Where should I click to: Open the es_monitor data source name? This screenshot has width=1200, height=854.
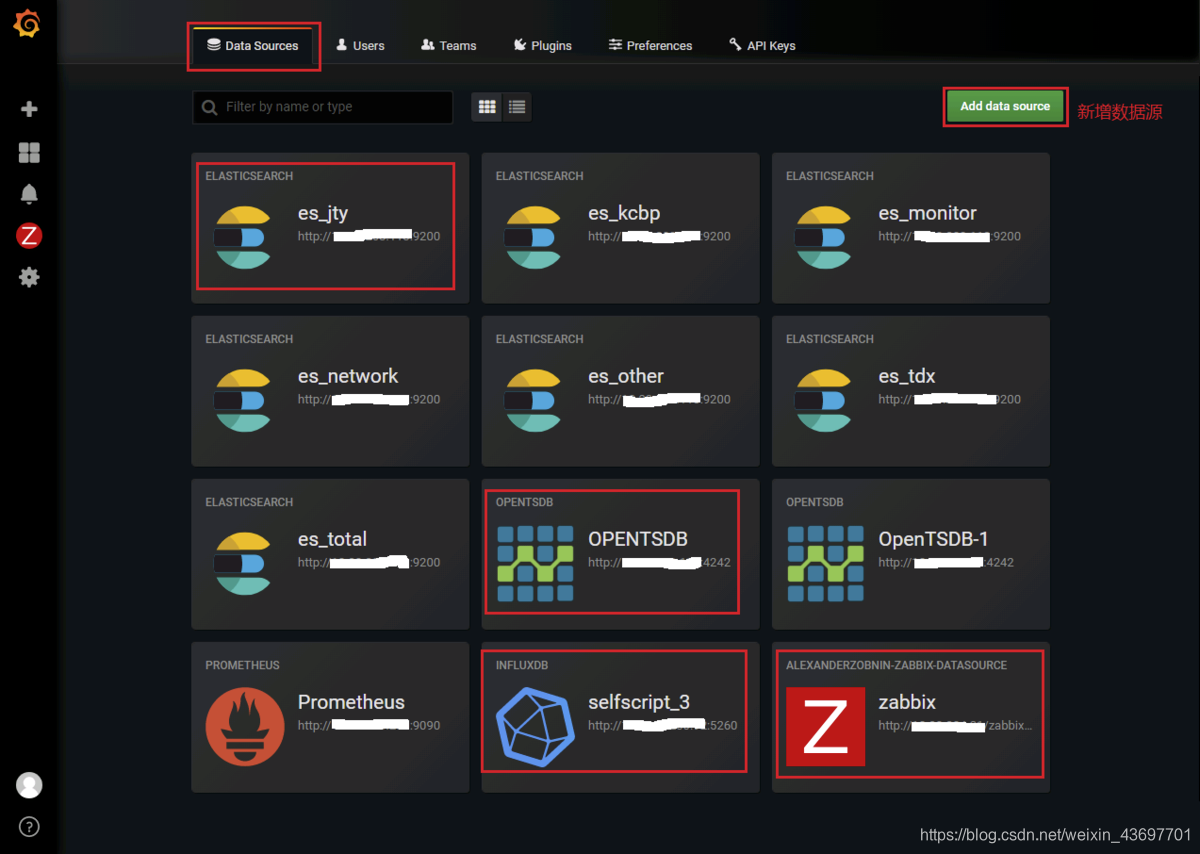point(927,213)
